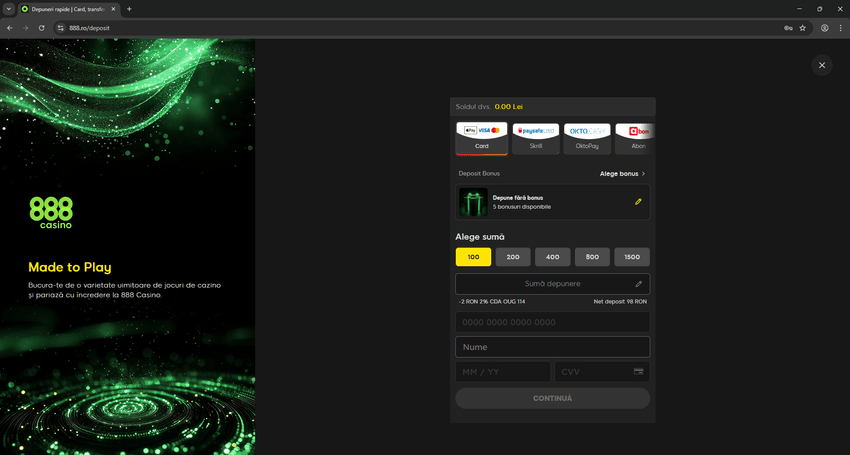The height and width of the screenshot is (455, 850).
Task: Open the password manager key icon
Action: pyautogui.click(x=788, y=28)
